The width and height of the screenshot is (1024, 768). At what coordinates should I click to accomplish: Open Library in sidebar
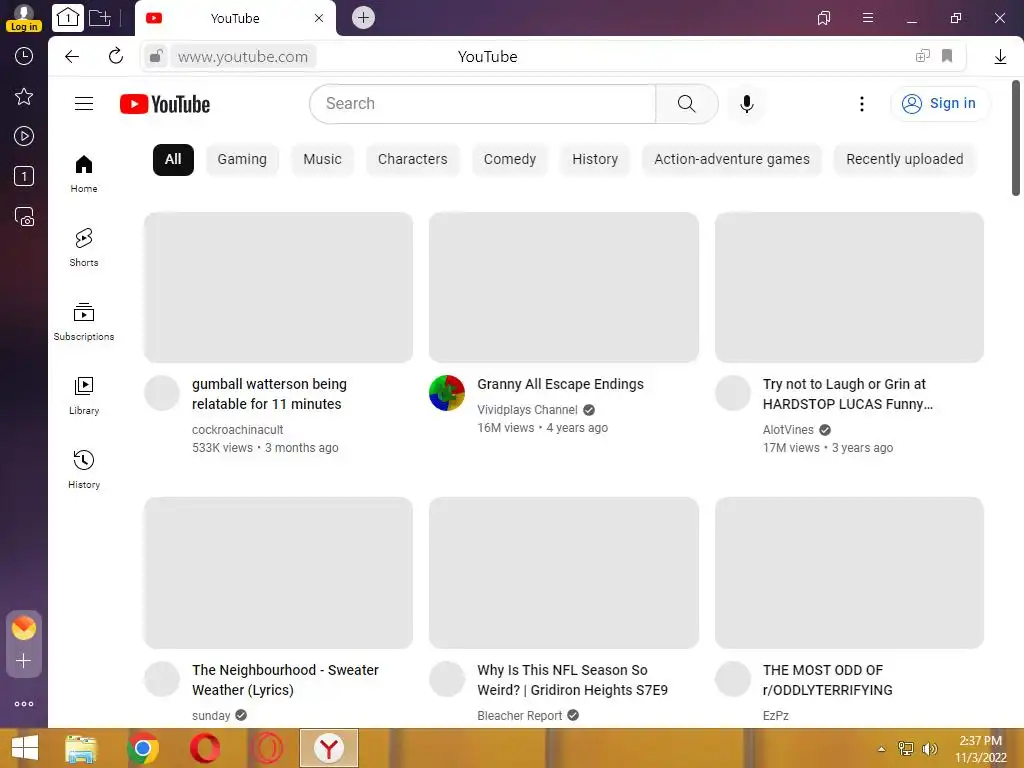coord(84,396)
